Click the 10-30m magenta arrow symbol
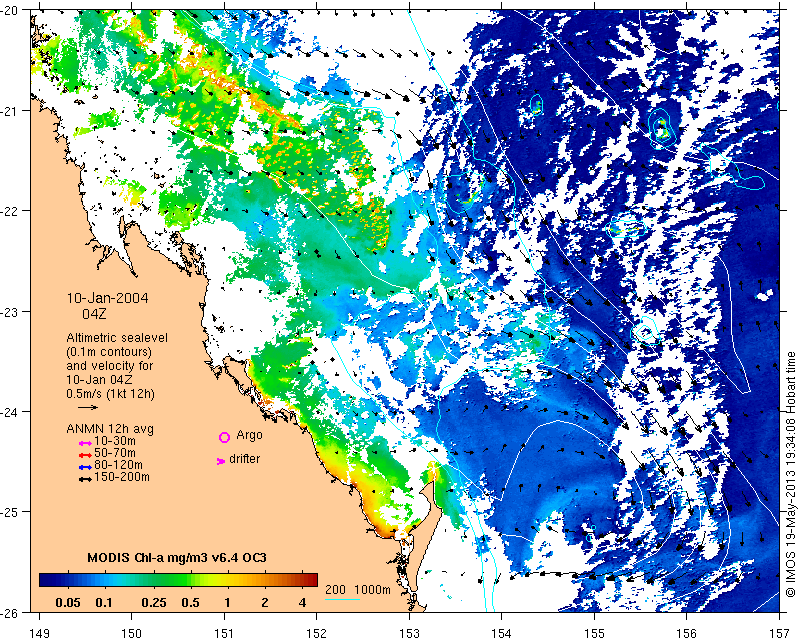Viewport: 800px width, 640px height. coord(85,443)
